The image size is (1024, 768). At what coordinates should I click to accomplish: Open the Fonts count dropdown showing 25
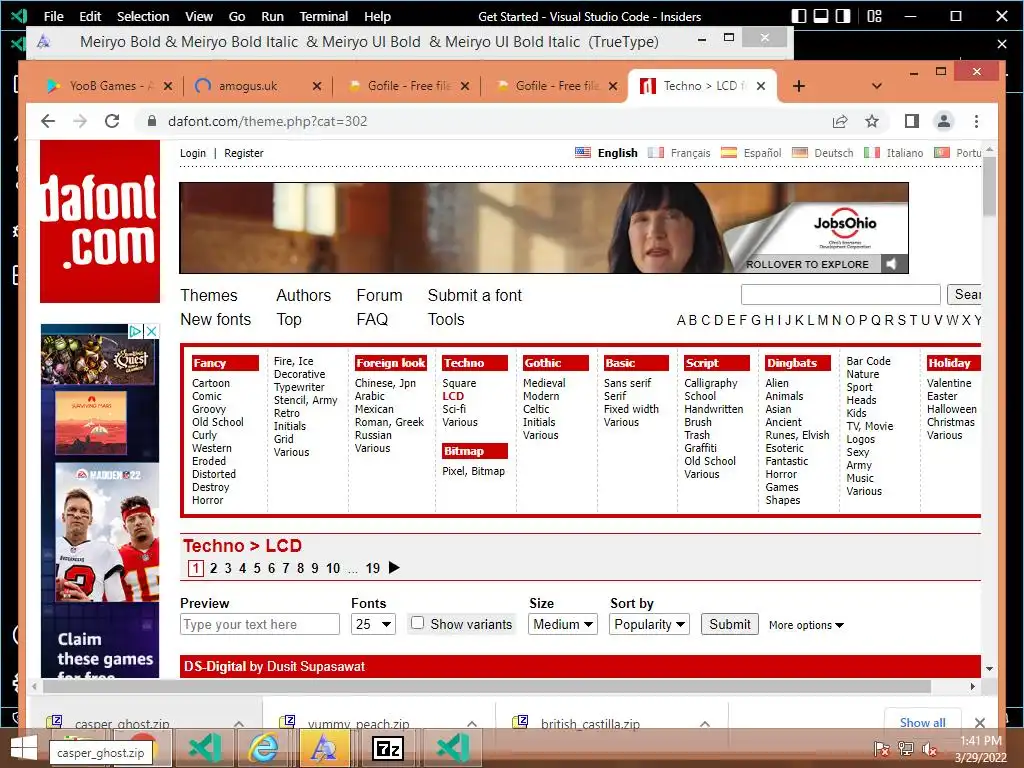[373, 624]
